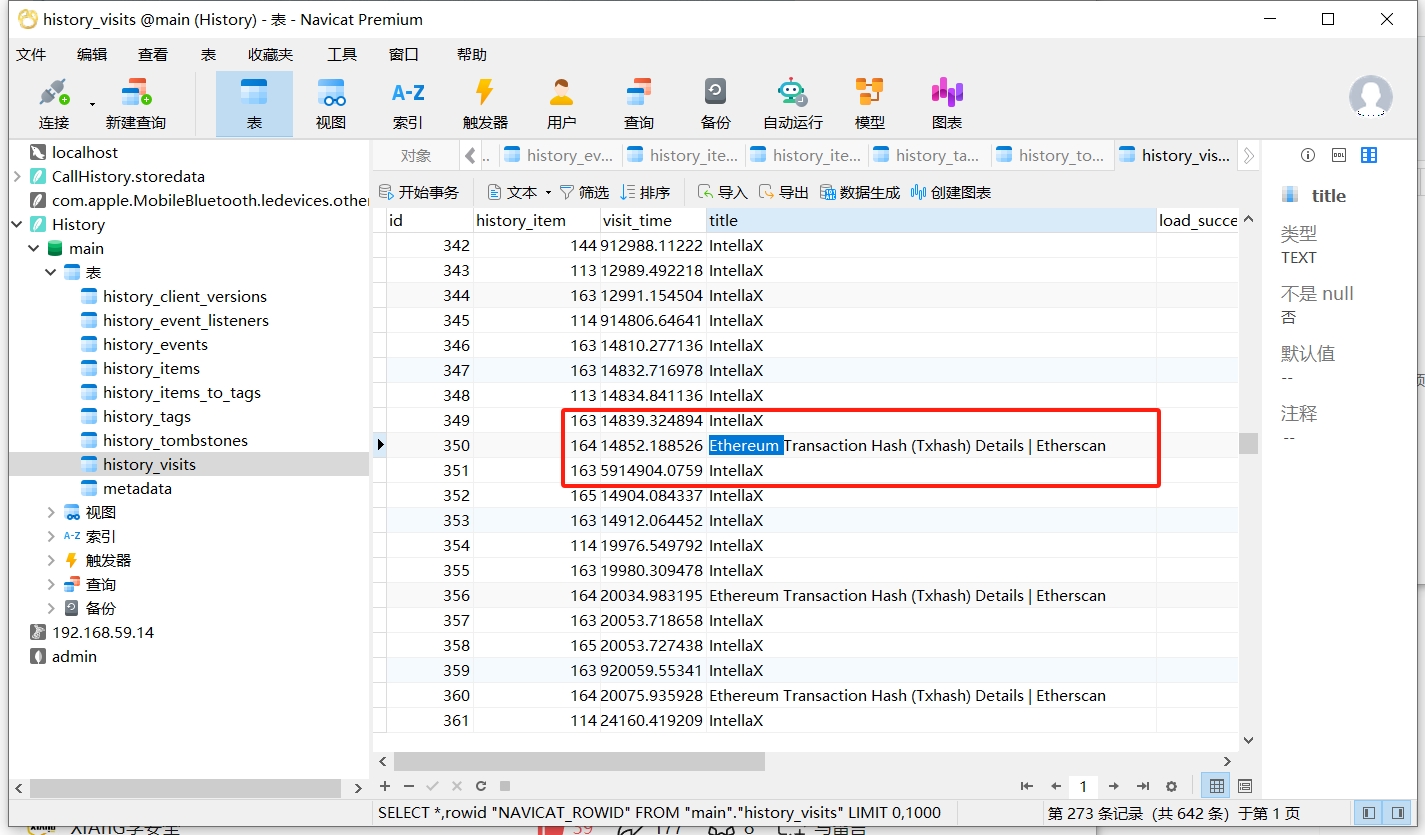Toggle the right pane visibility button
1425x835 pixels.
[x=1397, y=813]
